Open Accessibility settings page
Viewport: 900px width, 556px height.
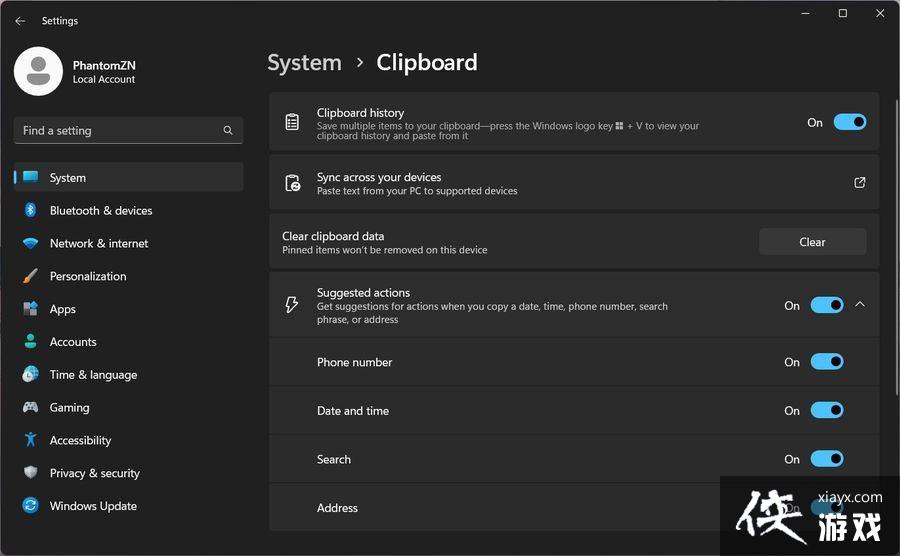129,440
